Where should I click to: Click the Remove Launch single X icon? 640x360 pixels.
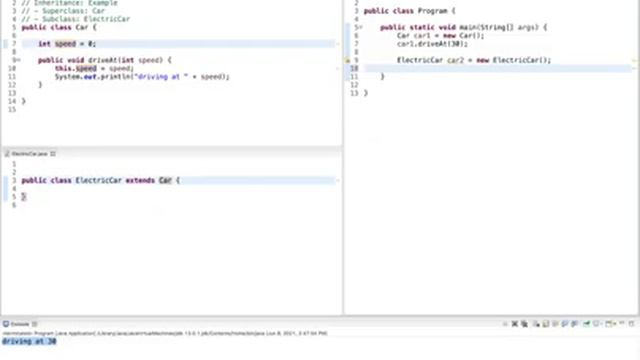coord(515,324)
